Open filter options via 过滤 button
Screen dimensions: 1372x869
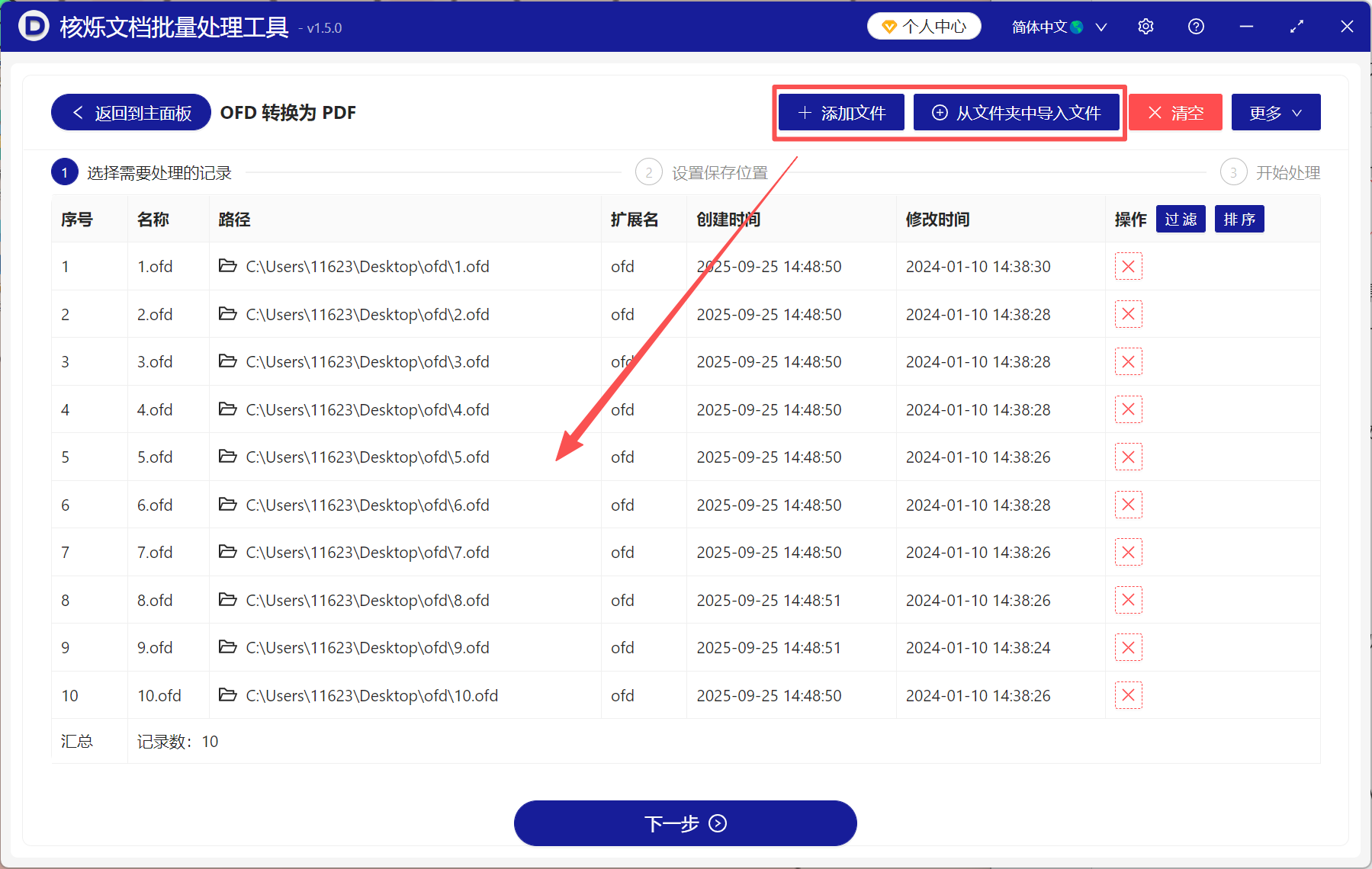point(1180,219)
